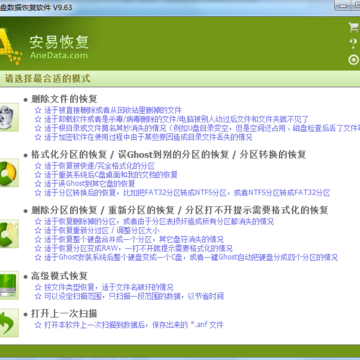Viewport: 360px width, 360px height.
Task: Select the deleted files recovery trash icon
Action: click(x=9, y=117)
